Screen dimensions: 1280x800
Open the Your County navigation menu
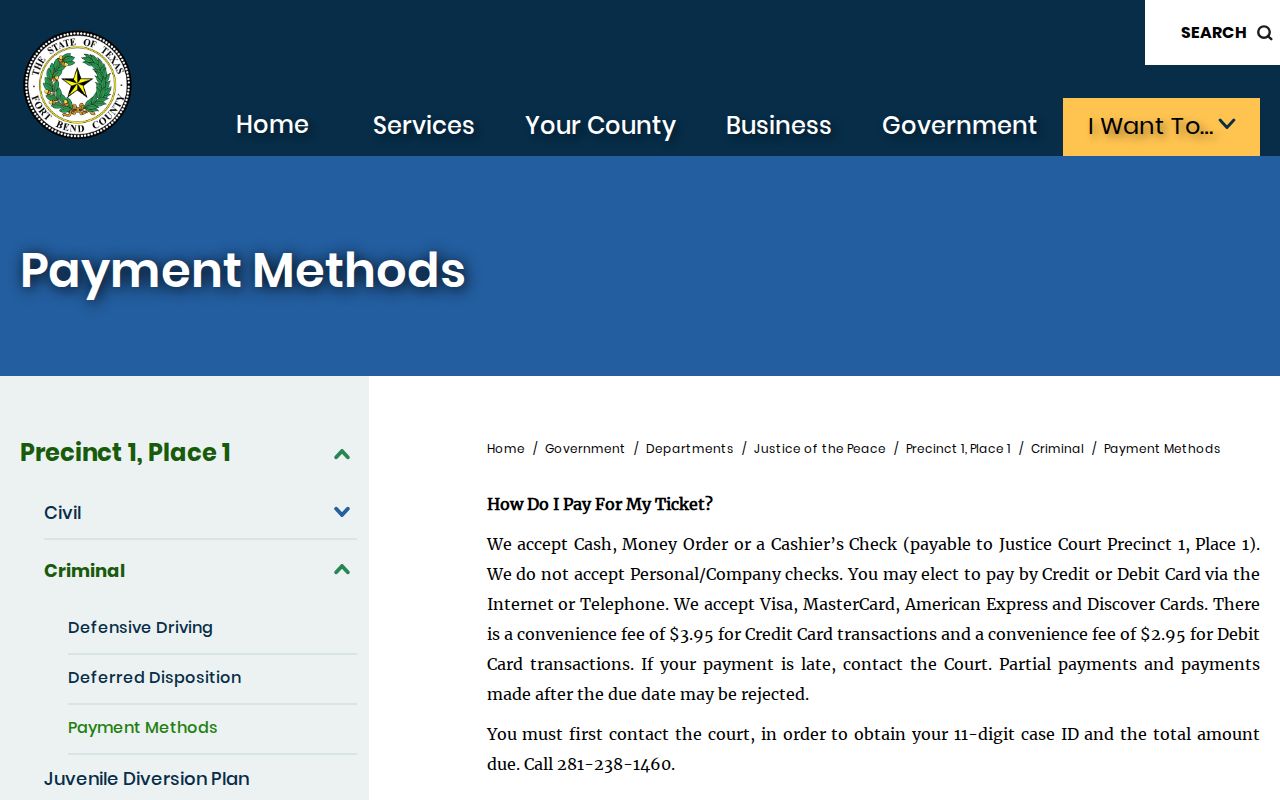[x=600, y=125]
